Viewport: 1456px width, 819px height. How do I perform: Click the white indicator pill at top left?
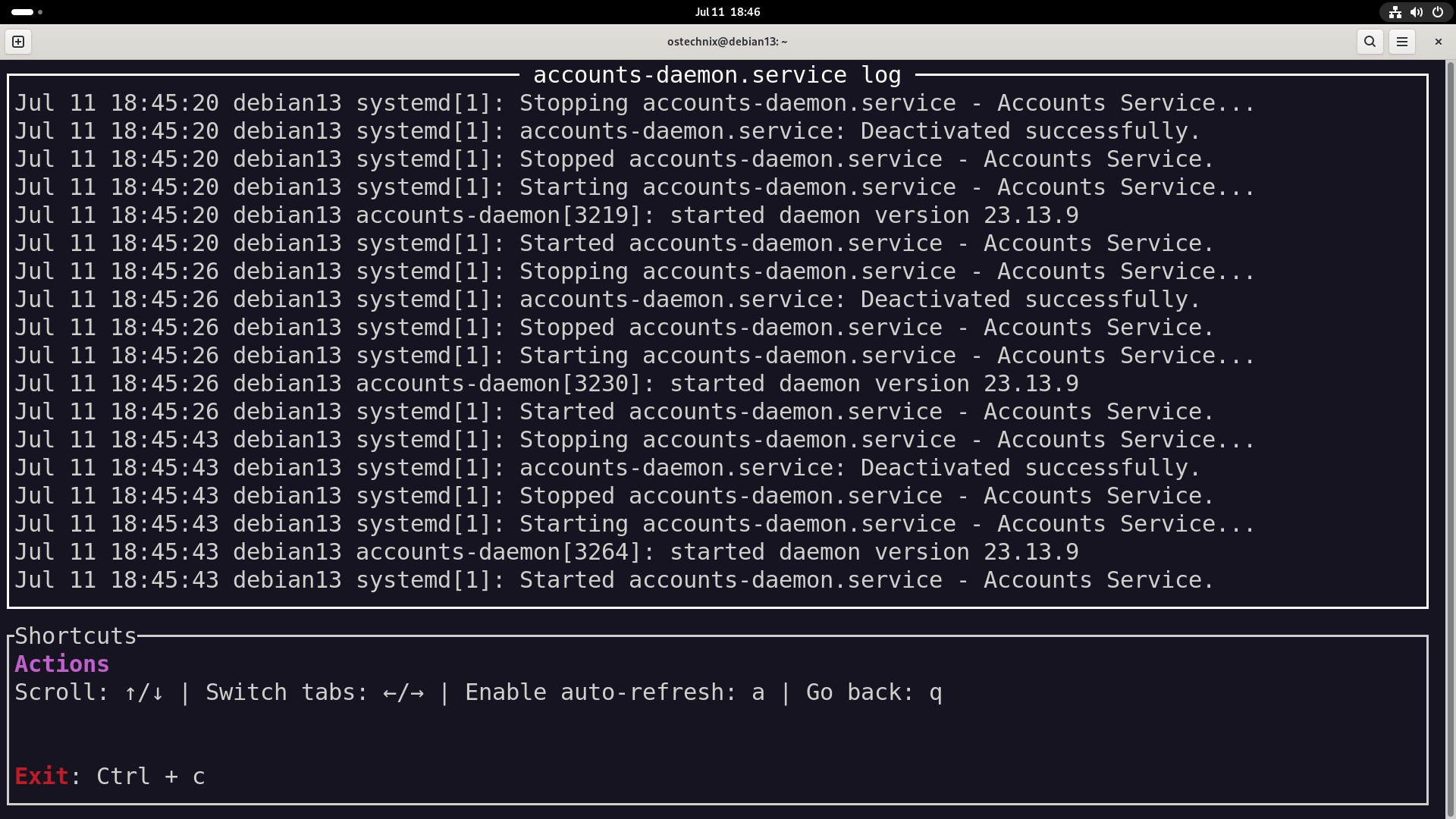point(23,12)
